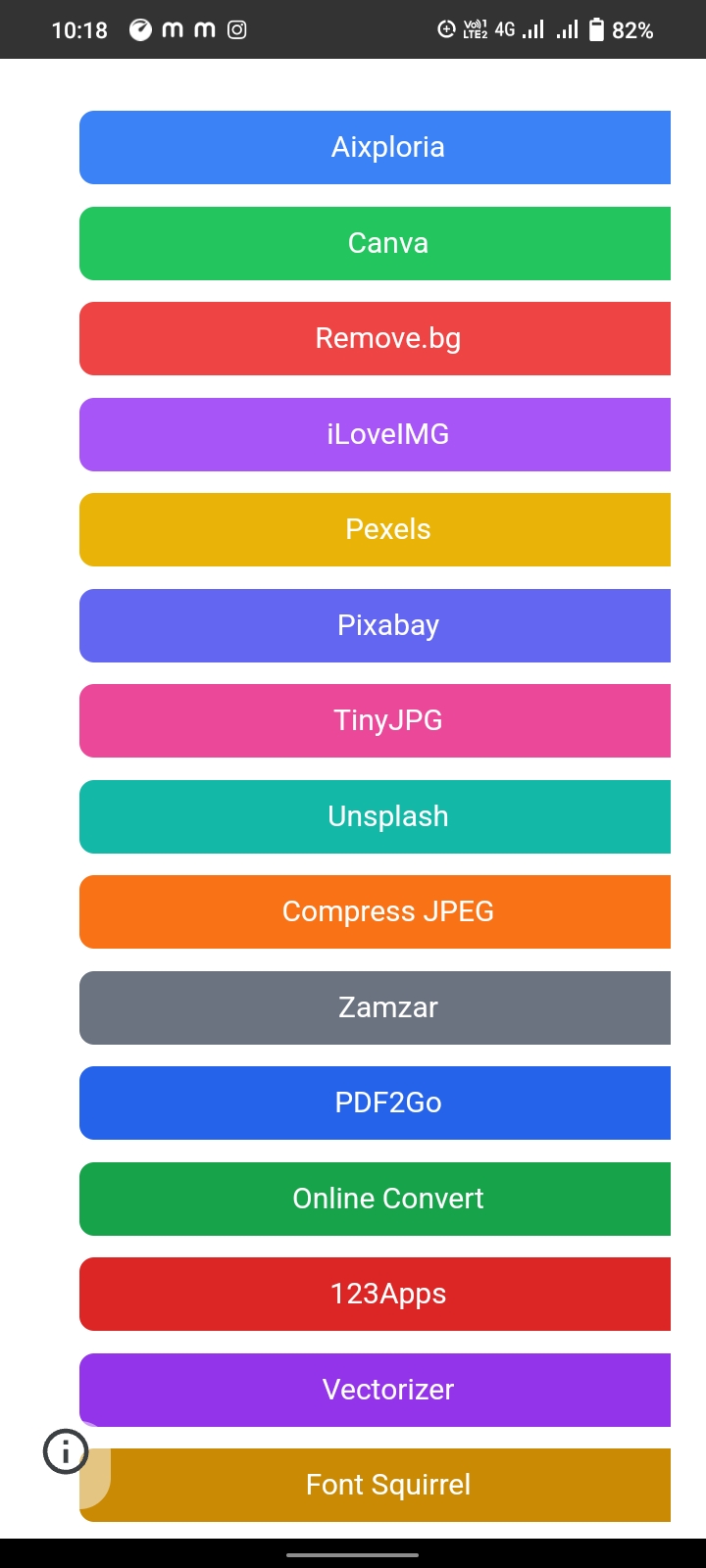Open the Aixploria link button

(x=387, y=147)
